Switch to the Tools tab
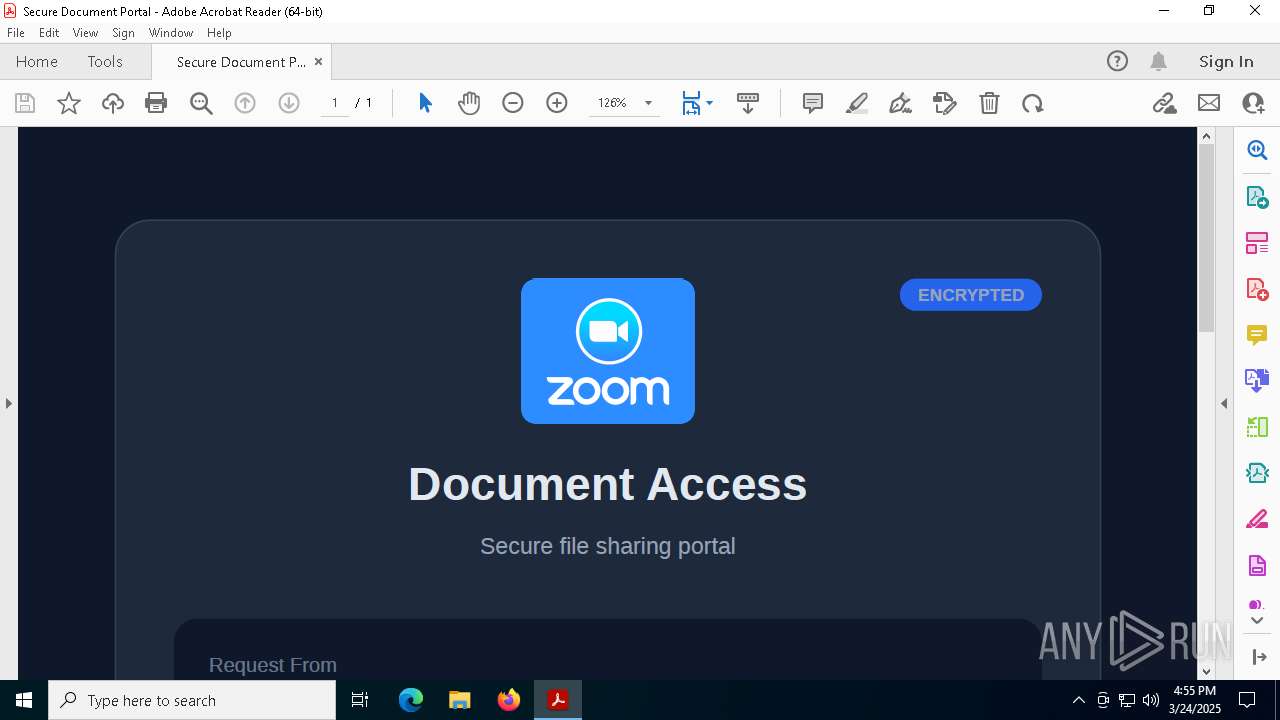 click(x=105, y=61)
